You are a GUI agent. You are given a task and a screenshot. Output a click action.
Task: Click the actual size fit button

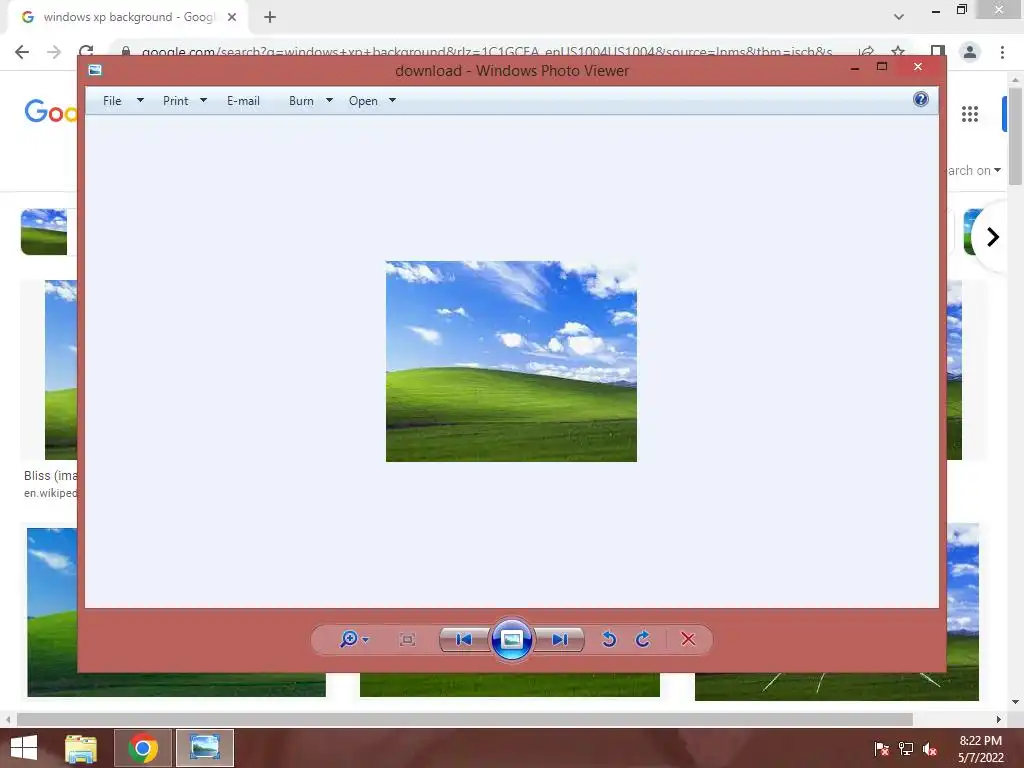pyautogui.click(x=408, y=640)
